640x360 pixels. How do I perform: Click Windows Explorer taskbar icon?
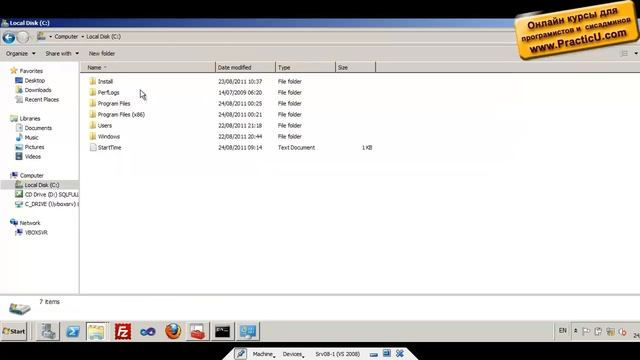[x=98, y=331]
